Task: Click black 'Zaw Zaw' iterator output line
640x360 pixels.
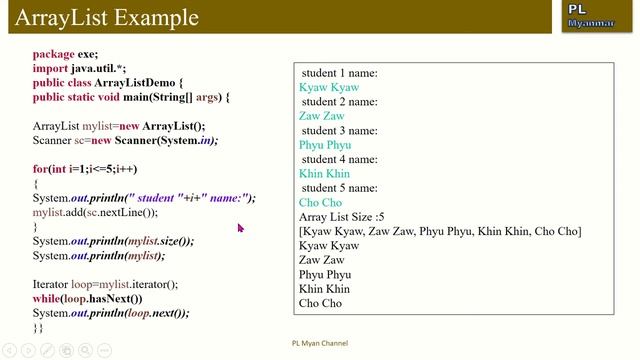Action: 322,260
